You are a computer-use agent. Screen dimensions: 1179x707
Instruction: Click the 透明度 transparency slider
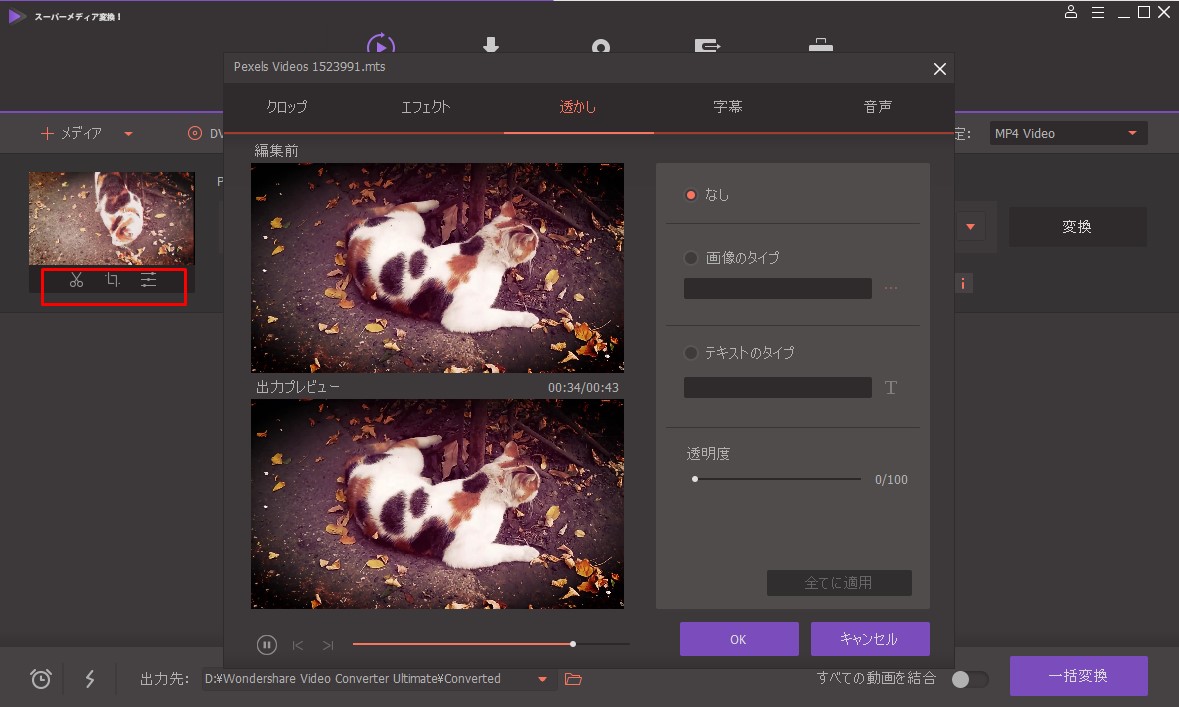click(777, 479)
